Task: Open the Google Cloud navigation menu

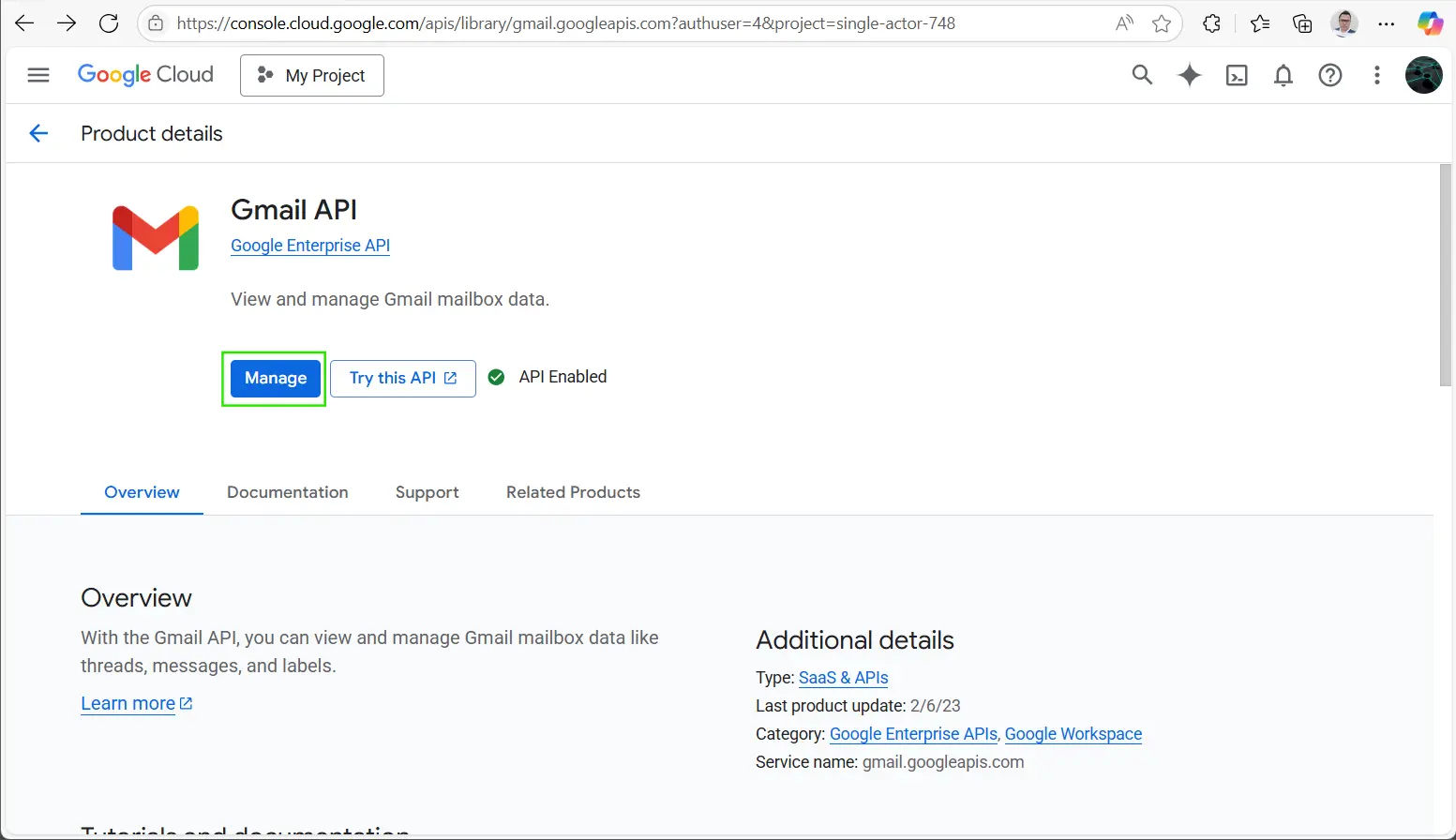Action: tap(38, 75)
